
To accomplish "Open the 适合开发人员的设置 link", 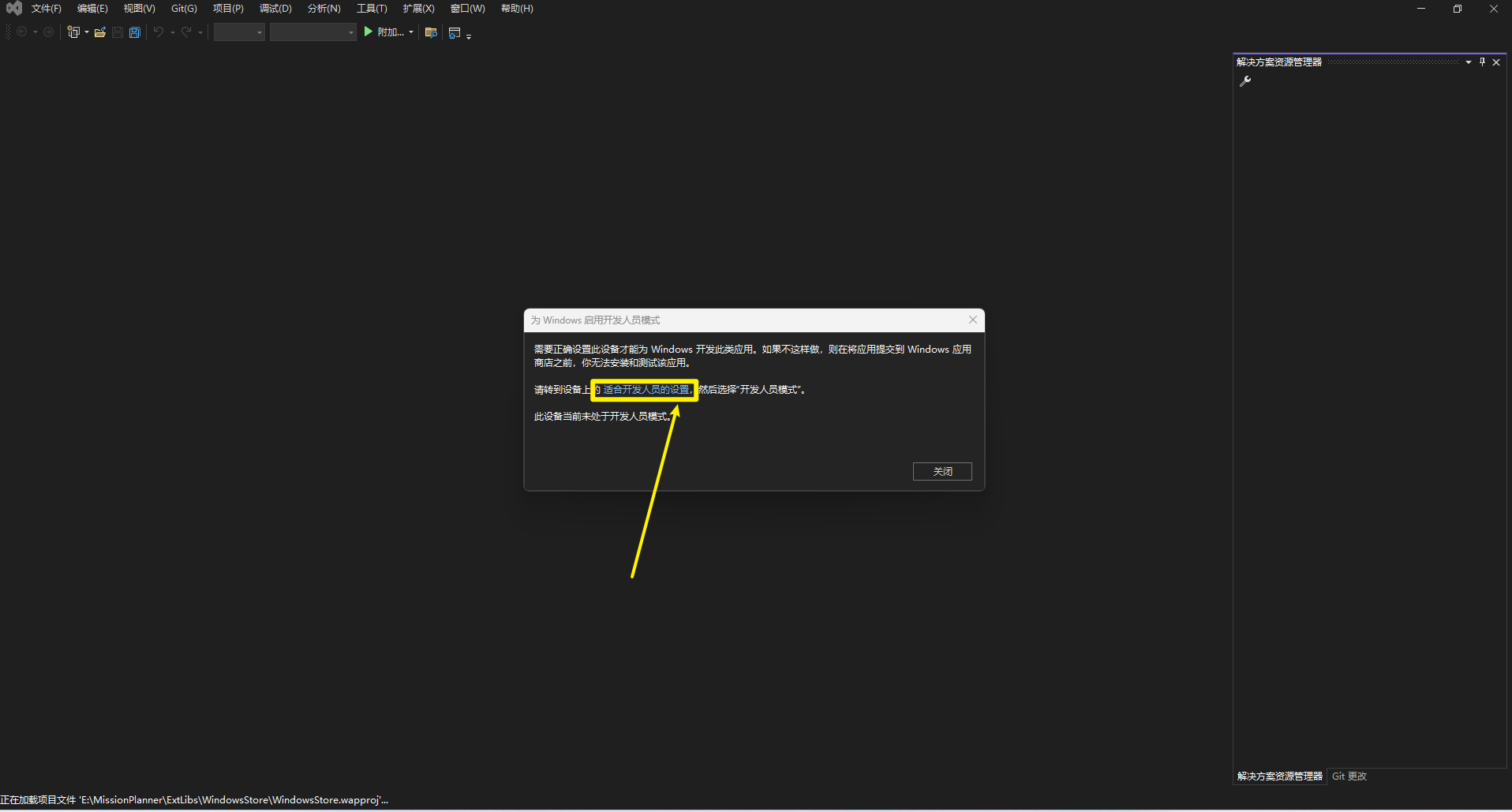I will pos(646,390).
